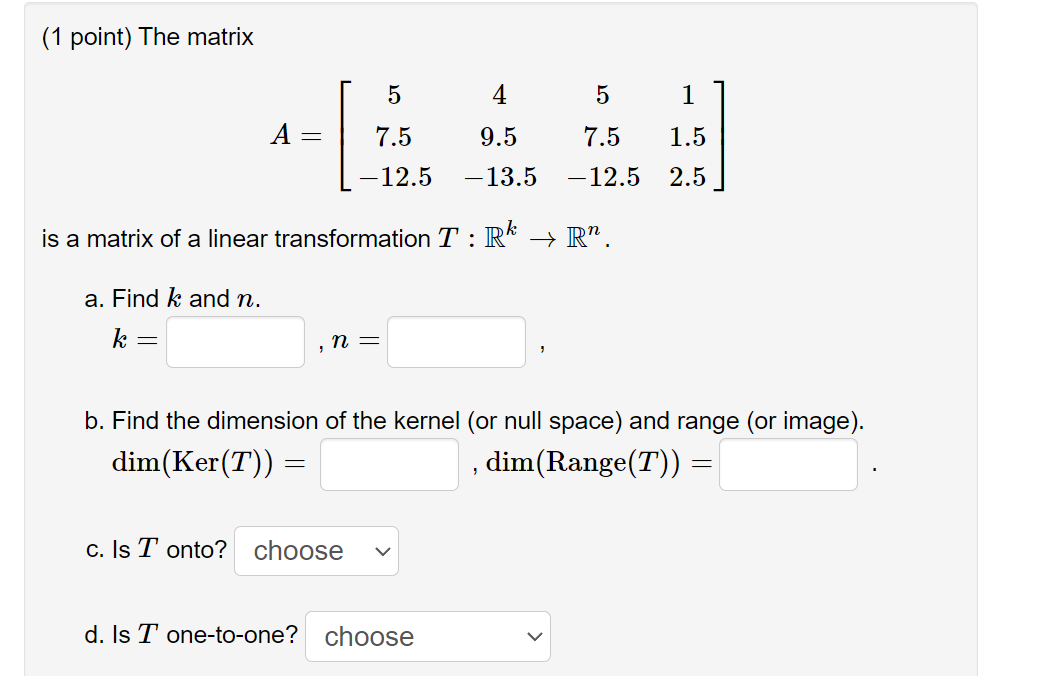Viewport: 1048px width, 676px height.
Task: Open the 'Is T one-to-one?' choose dropdown
Action: coord(427,637)
